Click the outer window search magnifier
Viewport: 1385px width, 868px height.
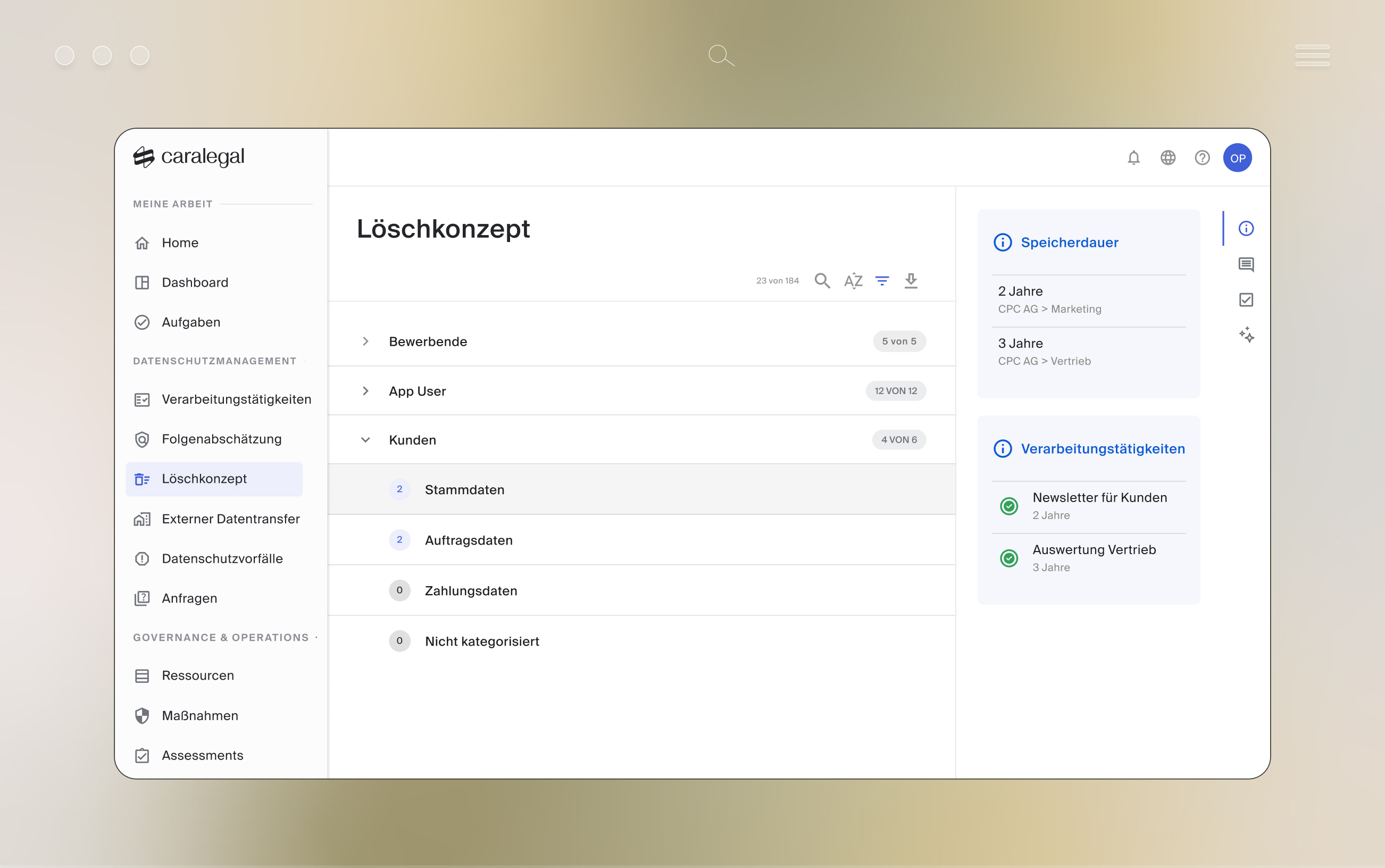pos(721,56)
